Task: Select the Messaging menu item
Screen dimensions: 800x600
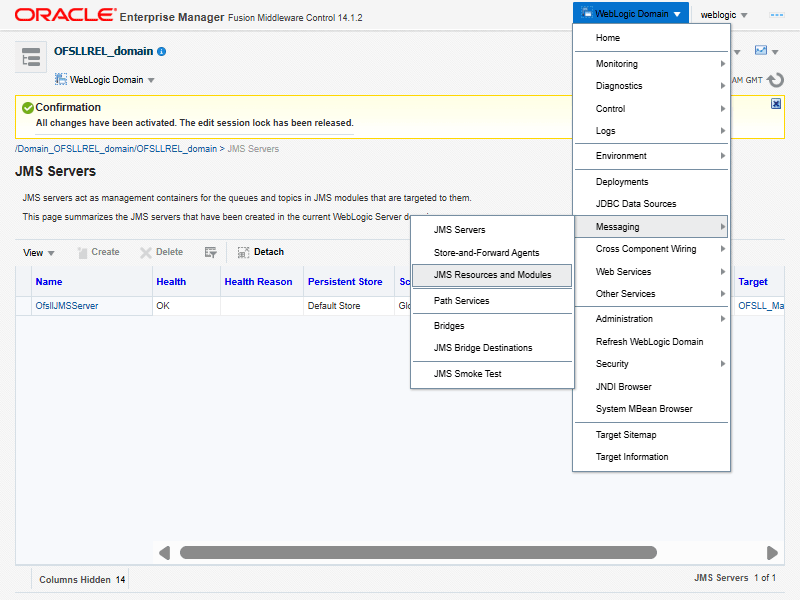Action: point(651,227)
